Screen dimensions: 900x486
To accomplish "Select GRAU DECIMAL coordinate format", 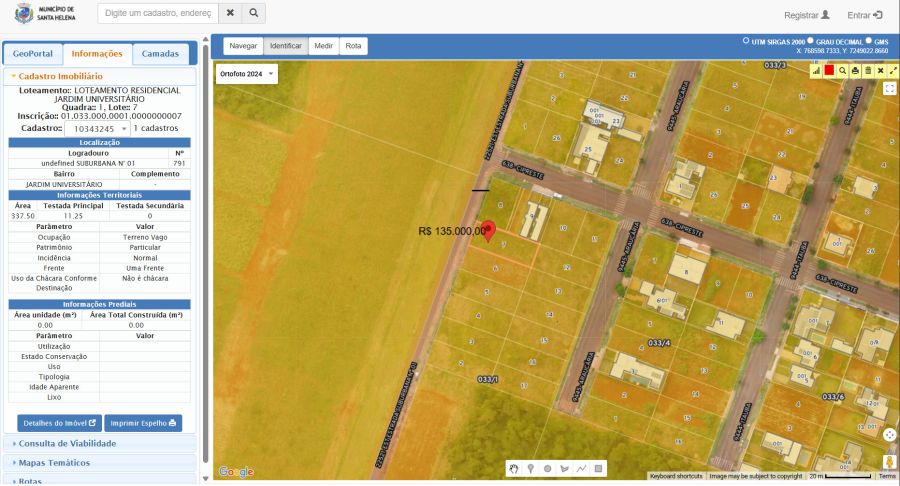I will 810,41.
